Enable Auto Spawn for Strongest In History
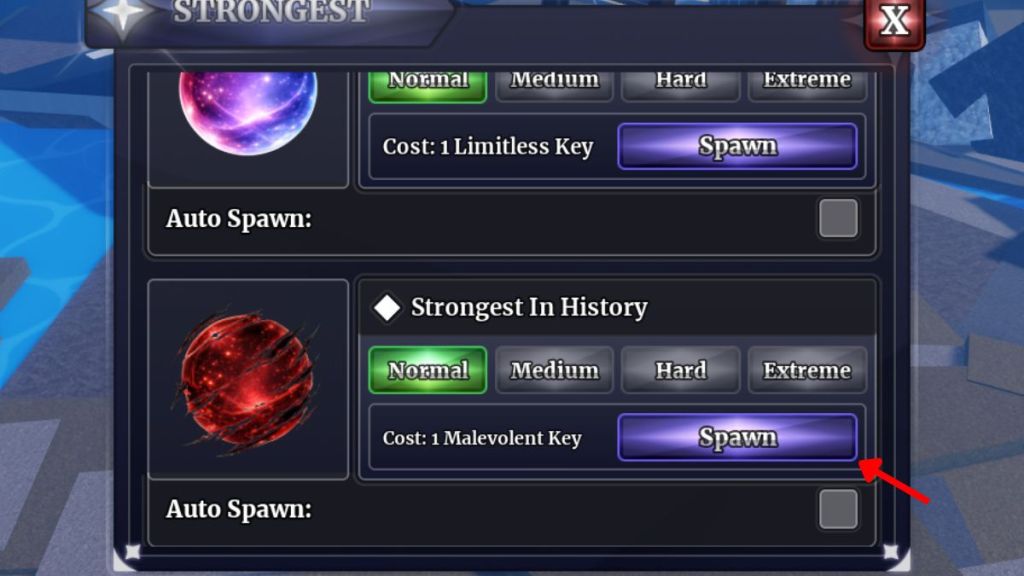 pos(838,510)
